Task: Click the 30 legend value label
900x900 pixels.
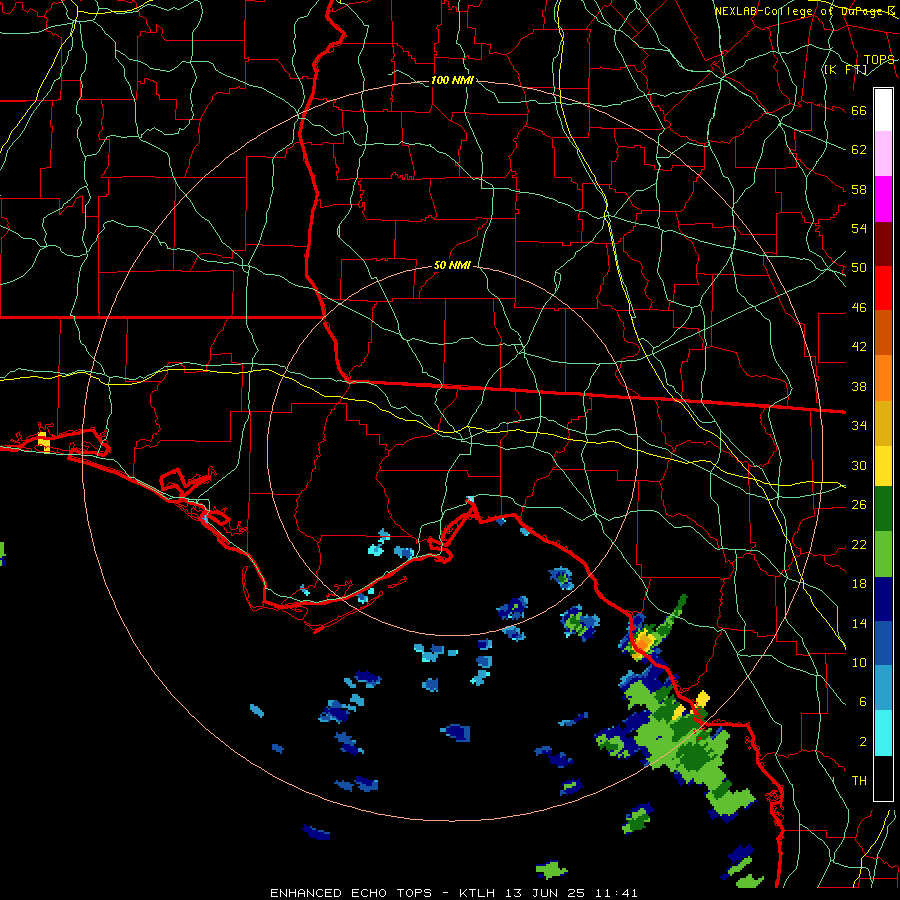Action: (x=859, y=465)
